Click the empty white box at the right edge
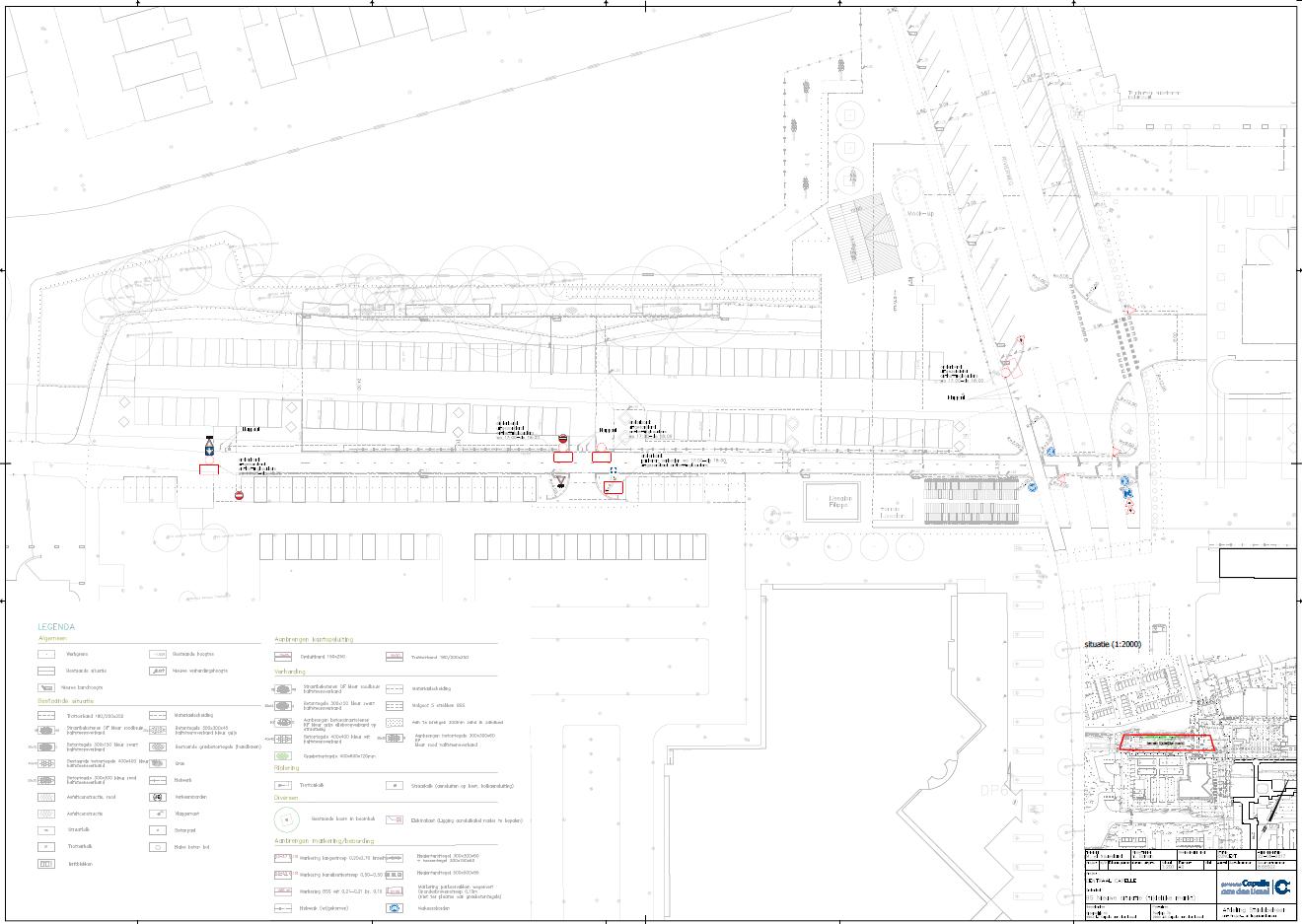 click(1257, 563)
